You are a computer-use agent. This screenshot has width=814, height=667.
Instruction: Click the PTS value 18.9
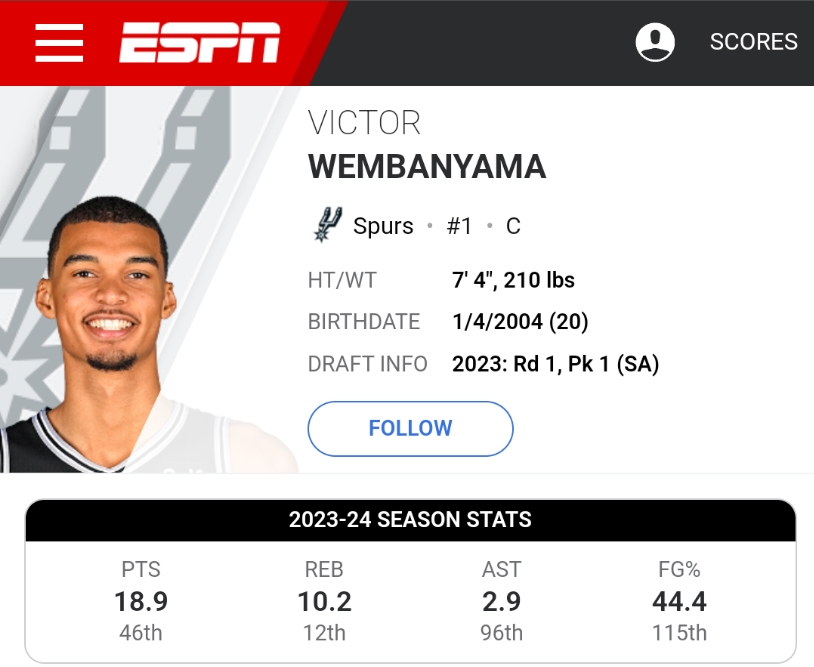[x=141, y=601]
